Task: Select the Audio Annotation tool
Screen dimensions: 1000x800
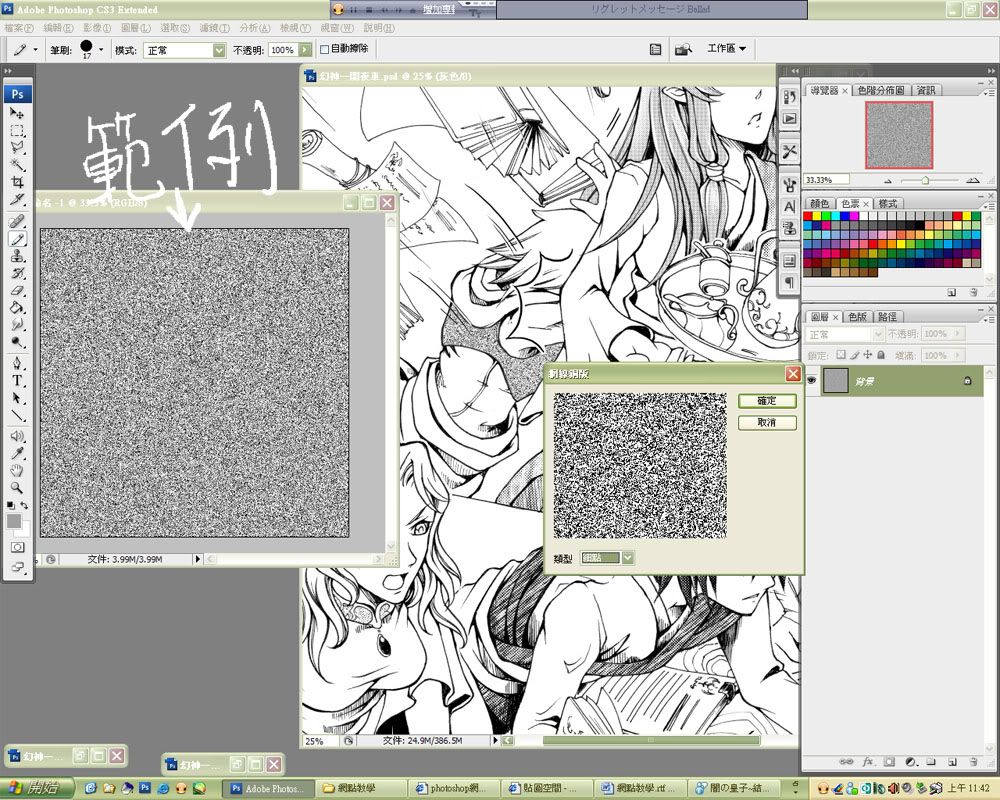Action: click(x=17, y=437)
